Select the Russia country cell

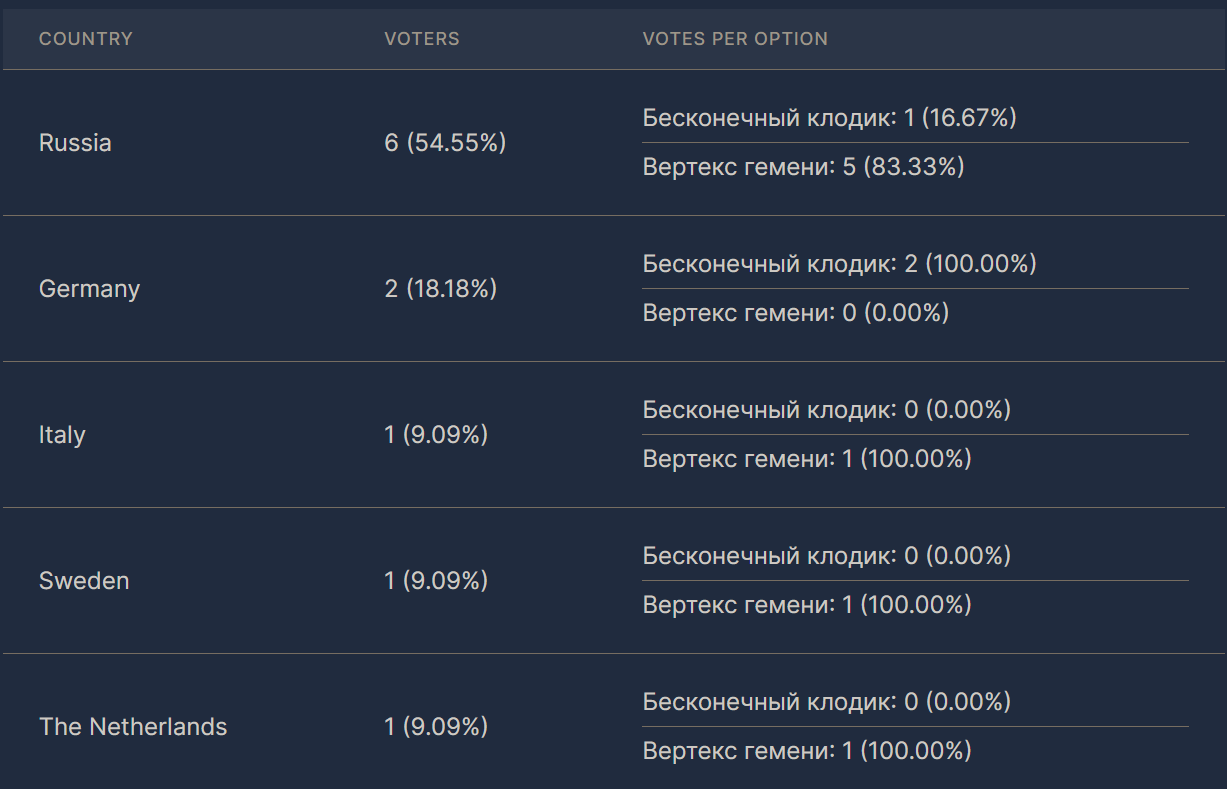click(75, 143)
